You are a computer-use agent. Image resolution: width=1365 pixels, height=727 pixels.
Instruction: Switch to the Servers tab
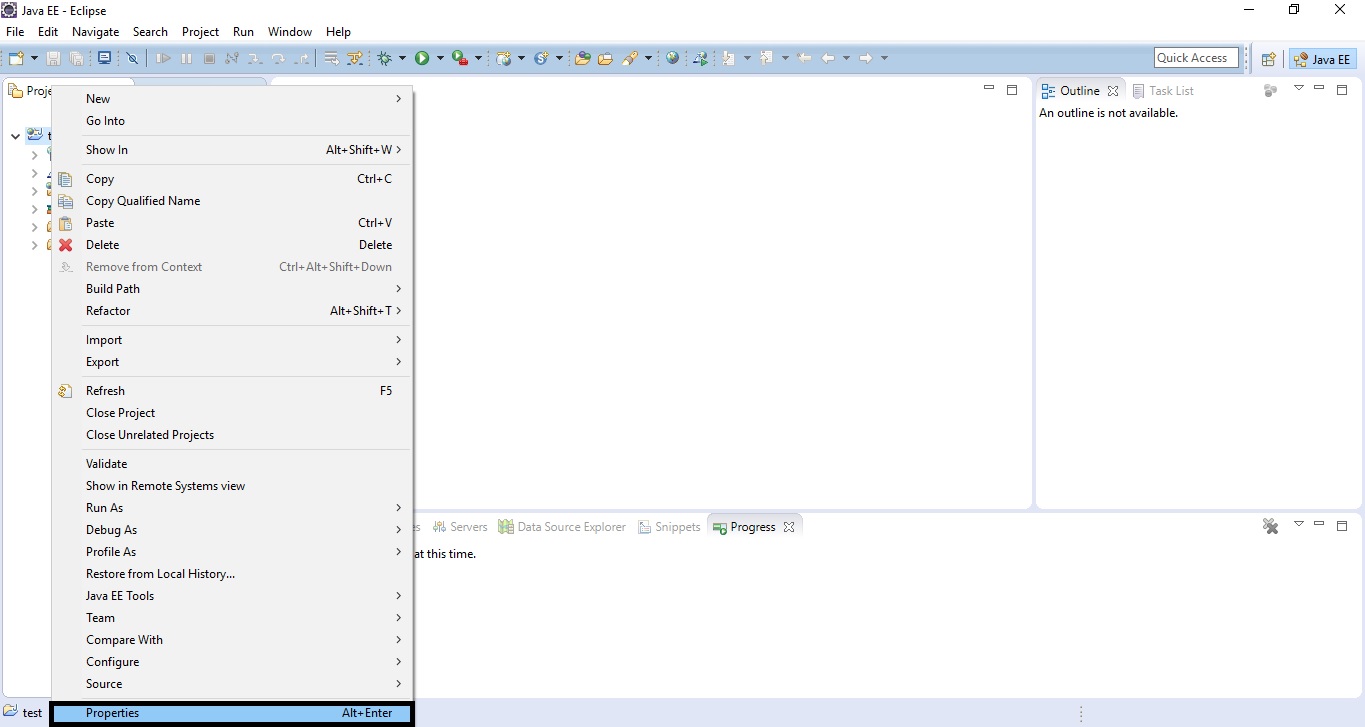pyautogui.click(x=459, y=527)
